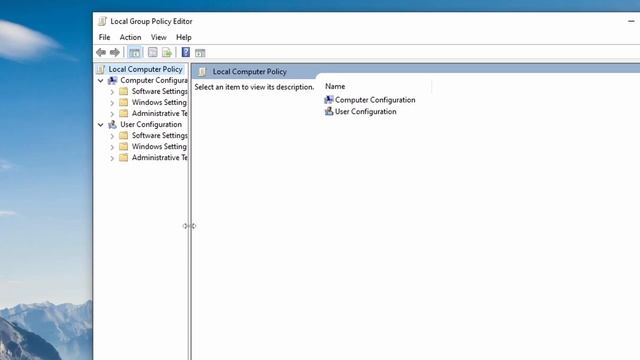Image resolution: width=640 pixels, height=360 pixels.
Task: Open the Action menu
Action: pos(130,37)
